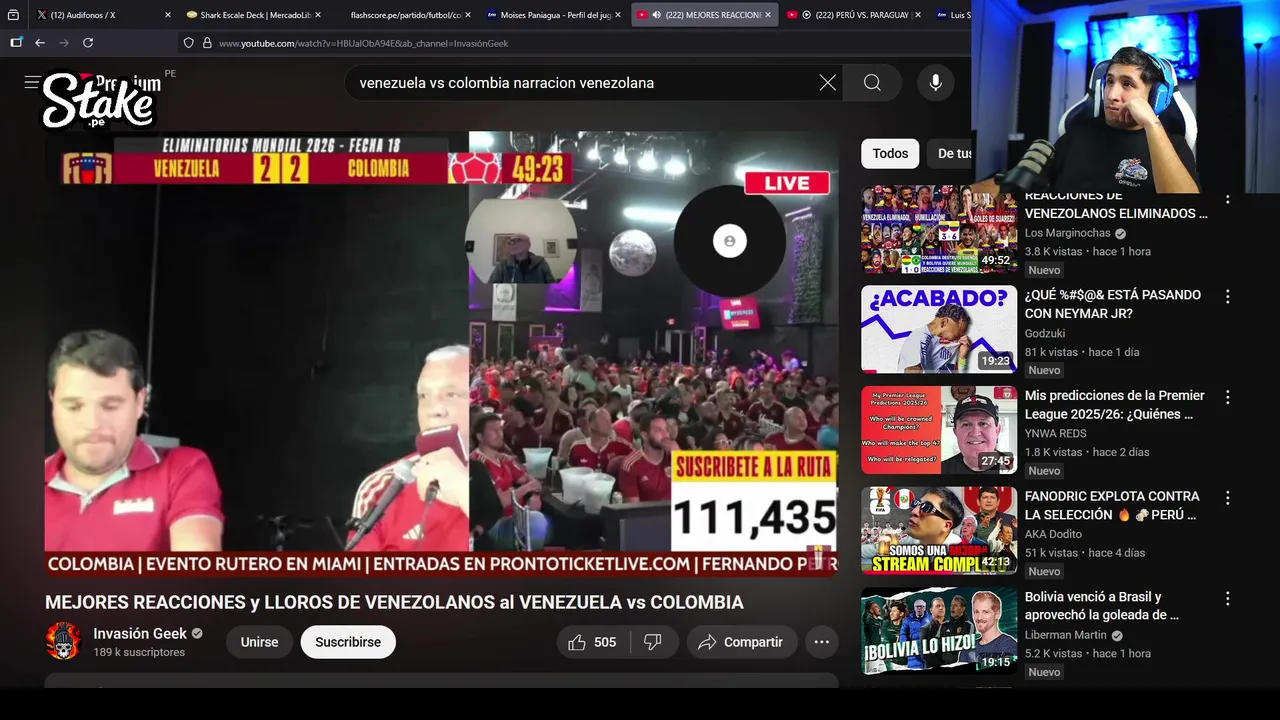This screenshot has width=1280, height=720.
Task: Like the video with thumbs up 505
Action: [x=592, y=642]
